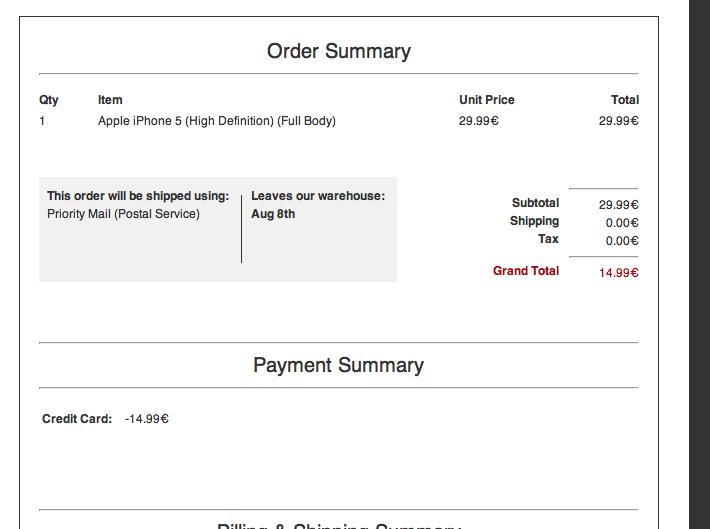The height and width of the screenshot is (529, 710).
Task: Click the Tax label
Action: pos(548,239)
